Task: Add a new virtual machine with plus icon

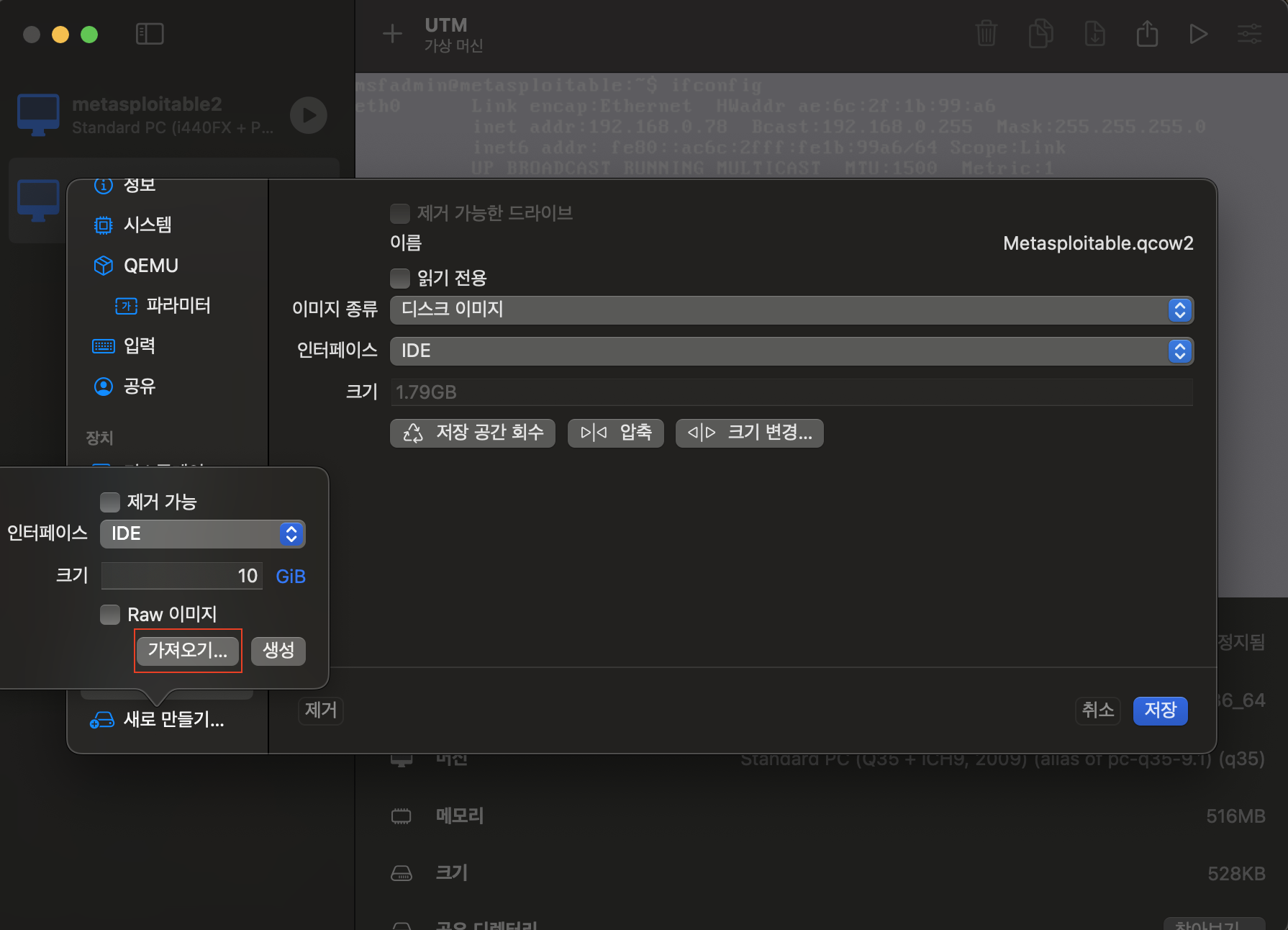Action: 392,34
